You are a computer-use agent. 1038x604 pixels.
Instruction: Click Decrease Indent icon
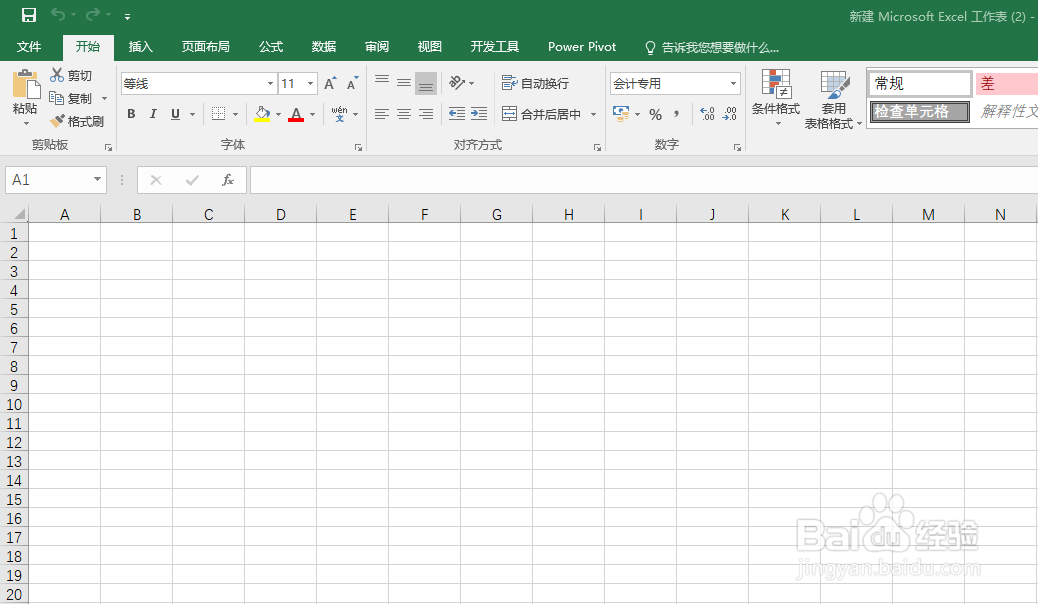click(457, 114)
